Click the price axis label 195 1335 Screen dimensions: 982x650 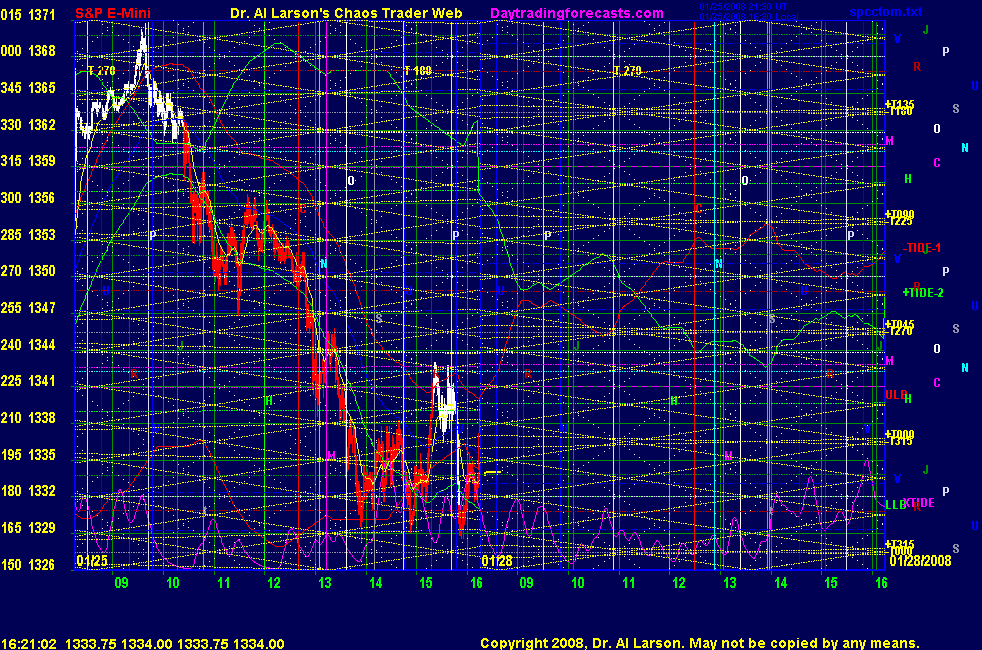coord(28,455)
